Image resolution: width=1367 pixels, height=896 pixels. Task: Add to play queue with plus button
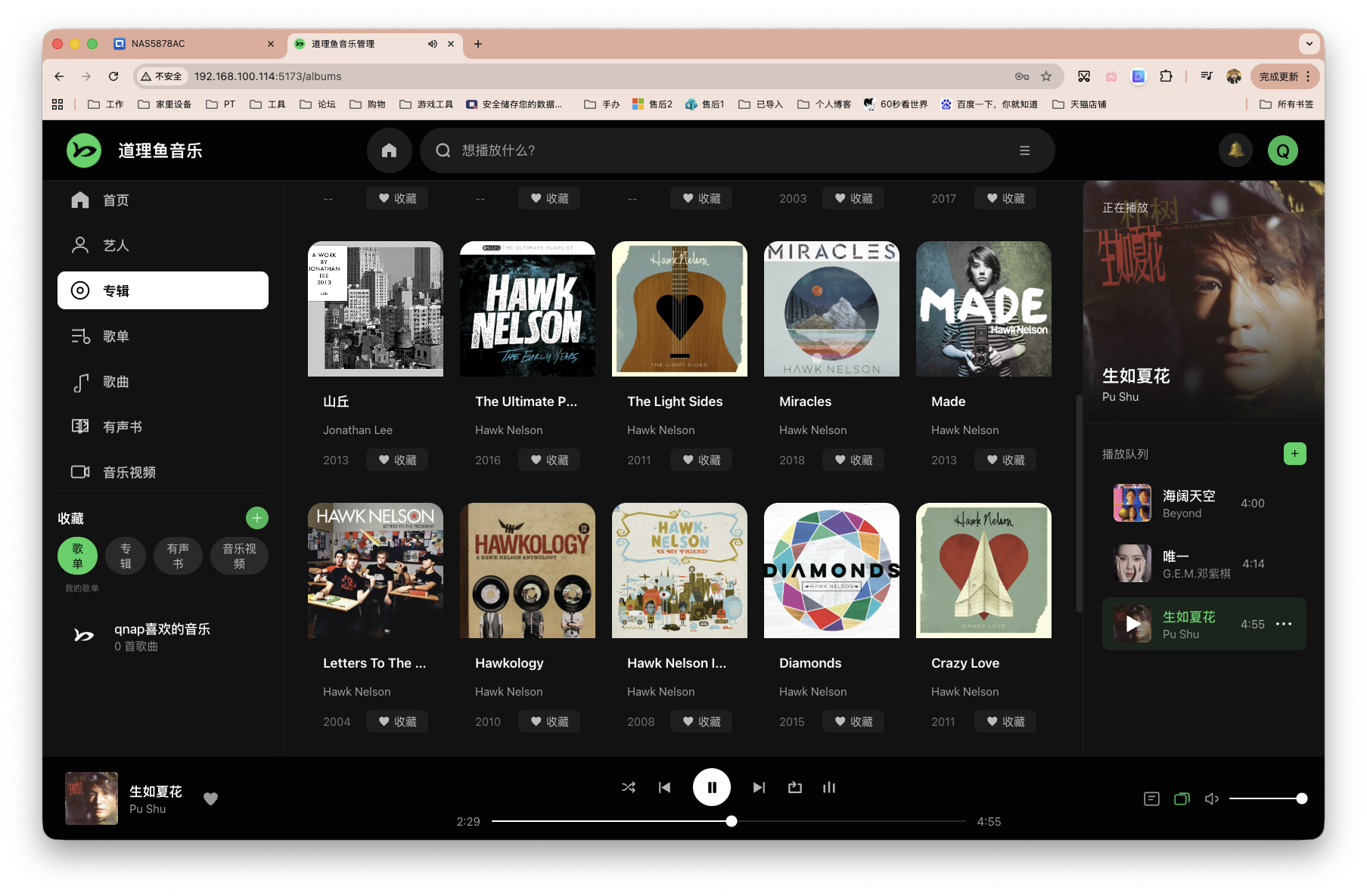coord(1294,454)
